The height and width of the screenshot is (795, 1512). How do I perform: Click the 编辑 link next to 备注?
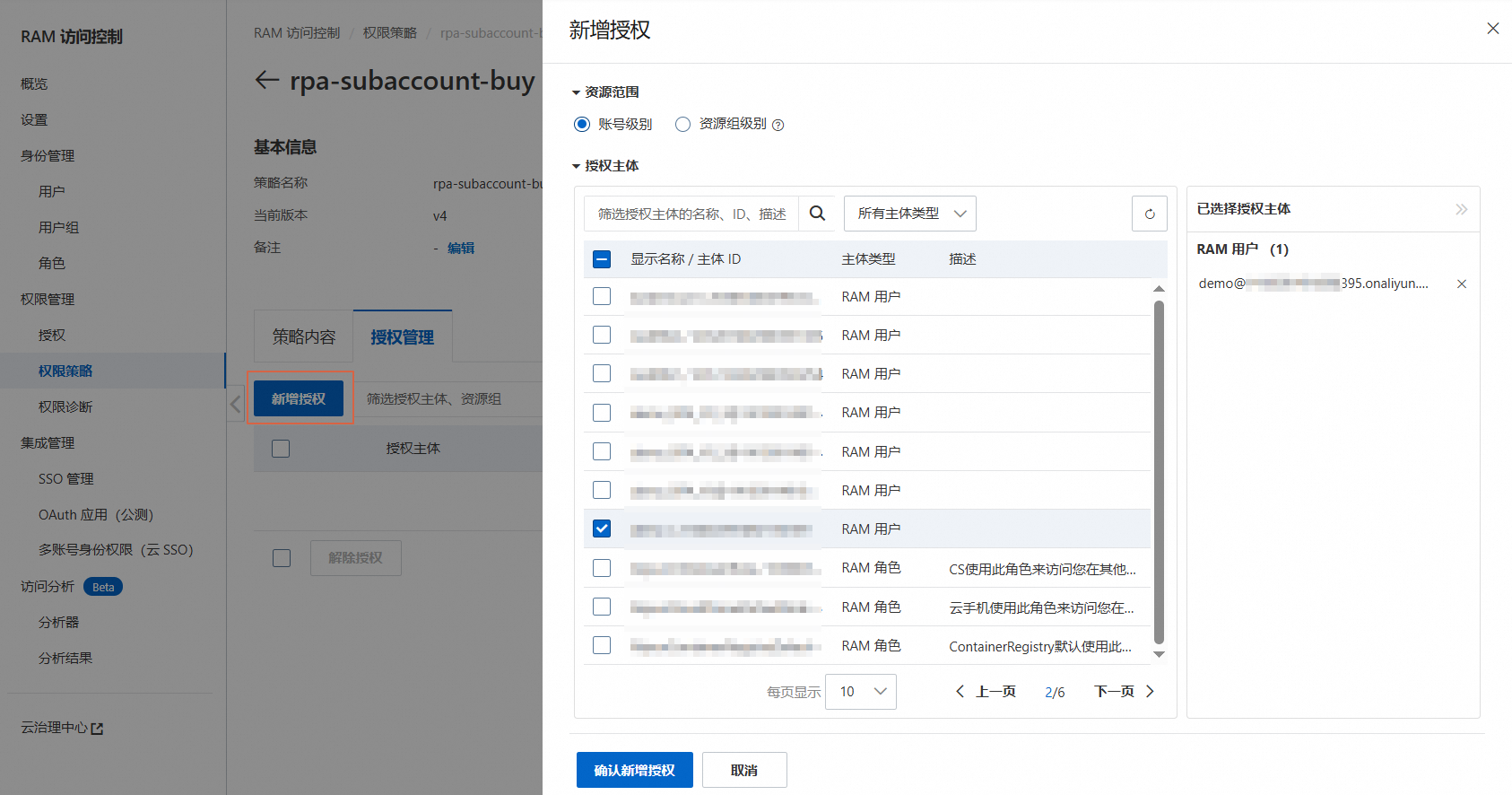pyautogui.click(x=461, y=248)
